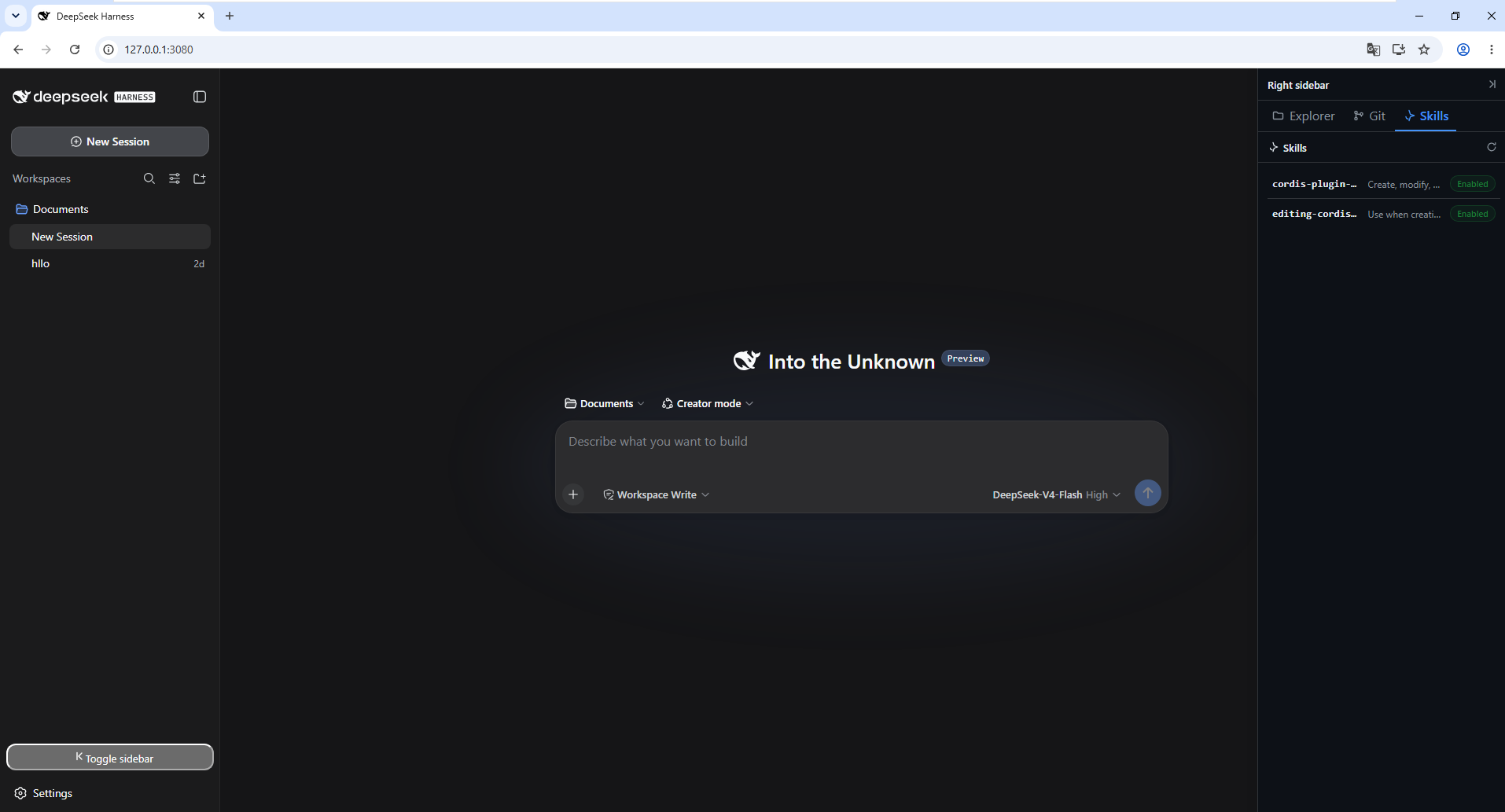Add a new workspace folder icon
Screen dimensions: 1505x812
click(200, 178)
